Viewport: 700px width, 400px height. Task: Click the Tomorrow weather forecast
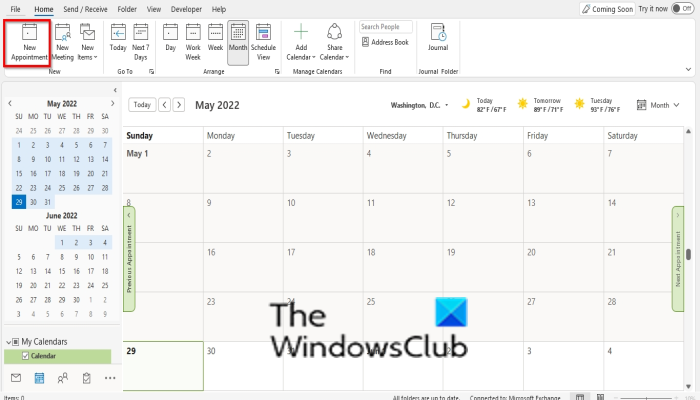[x=540, y=105]
